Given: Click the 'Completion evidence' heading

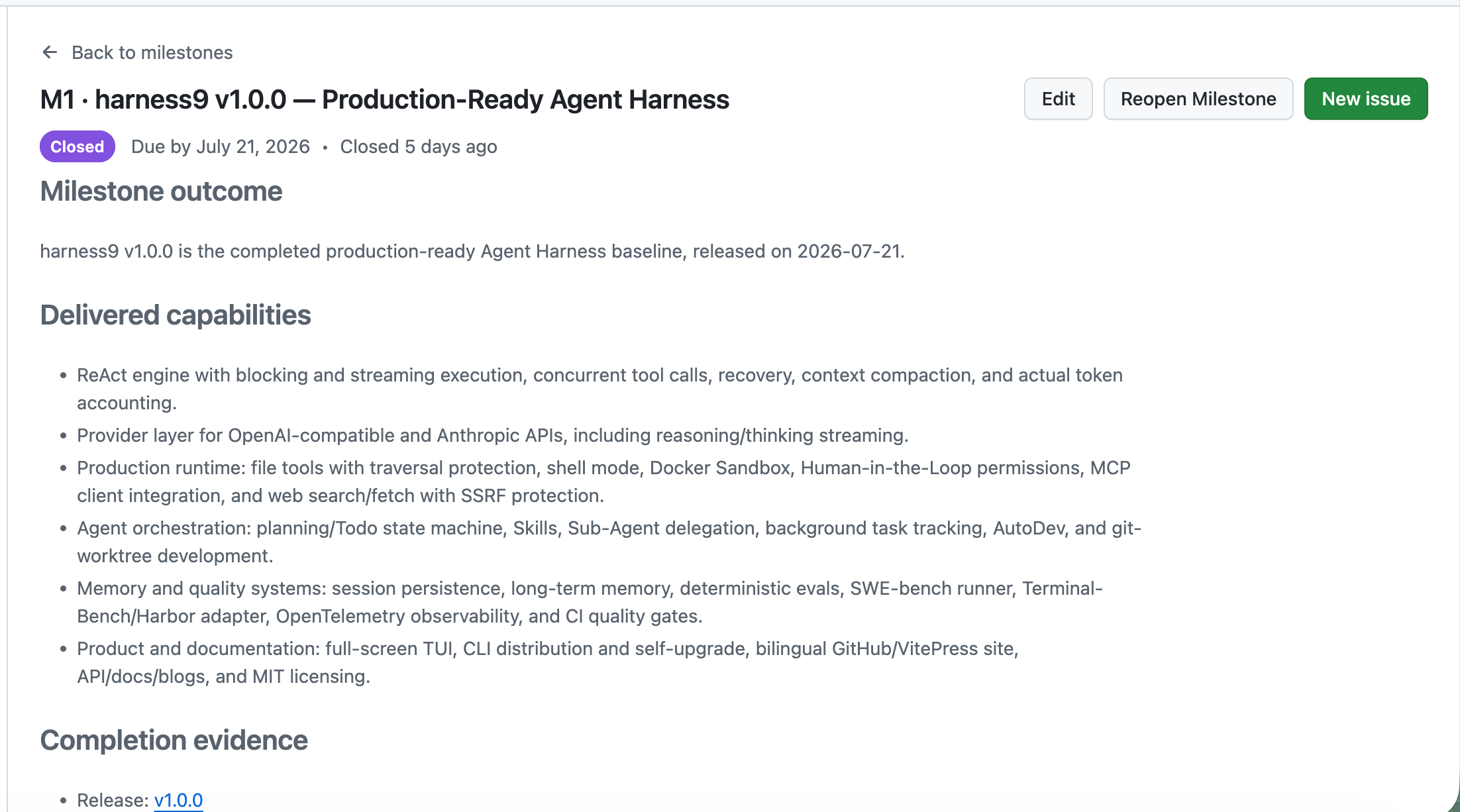Looking at the screenshot, I should point(174,740).
